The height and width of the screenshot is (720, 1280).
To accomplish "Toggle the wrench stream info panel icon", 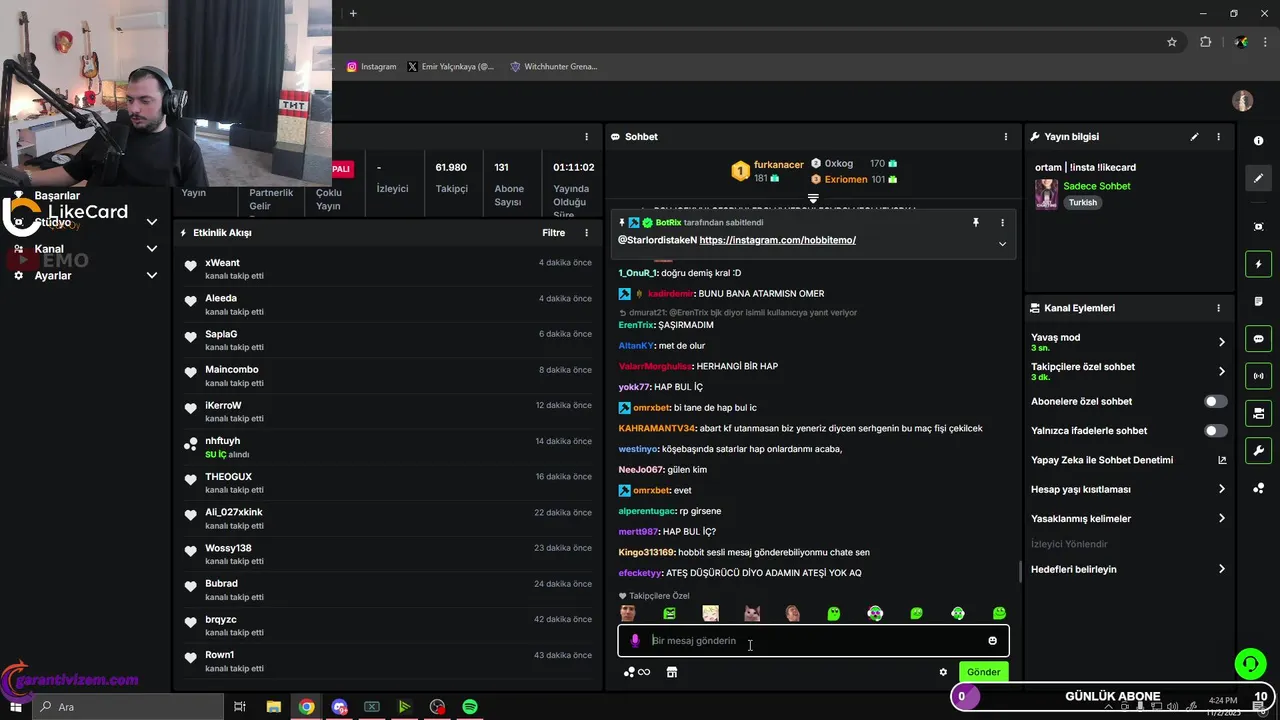I will pos(1258,450).
